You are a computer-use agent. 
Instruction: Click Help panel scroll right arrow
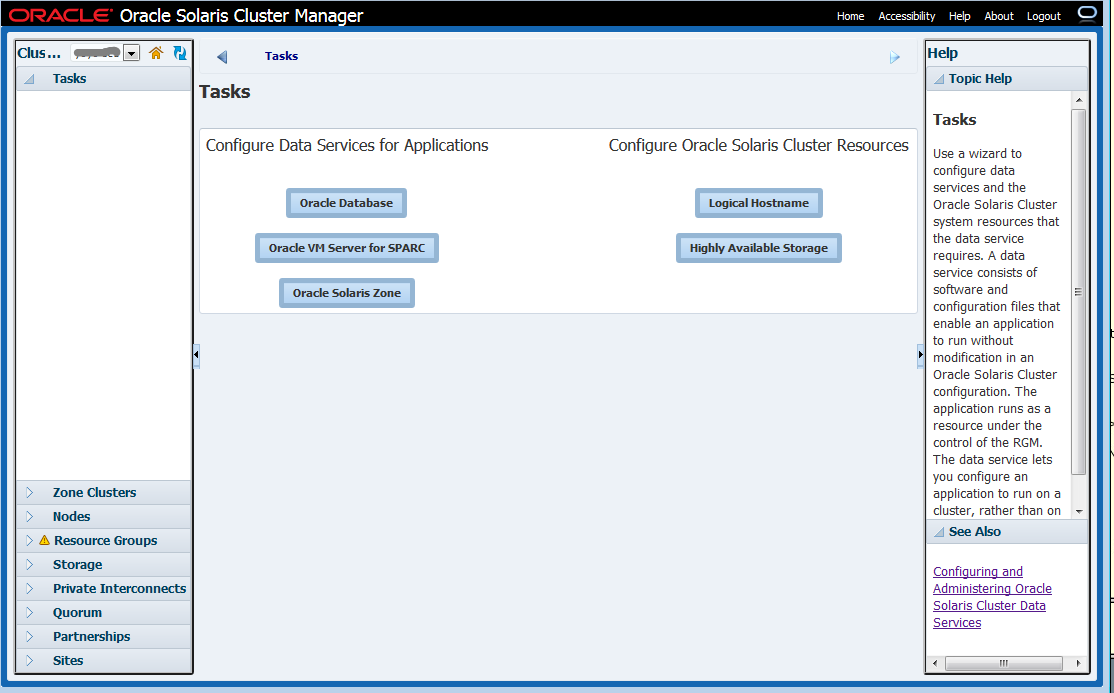tap(1078, 663)
